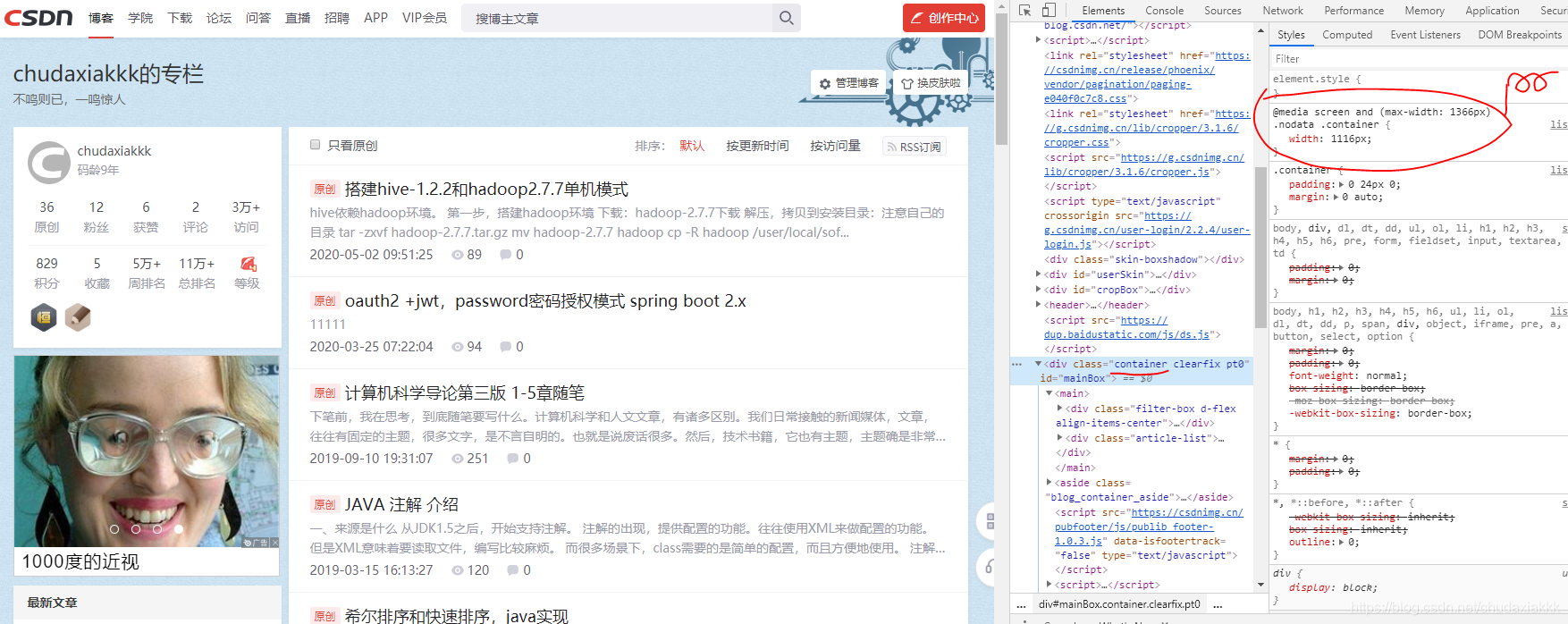The height and width of the screenshot is (624, 1568).
Task: Click the 原创 tag on the hive article
Action: [x=324, y=190]
